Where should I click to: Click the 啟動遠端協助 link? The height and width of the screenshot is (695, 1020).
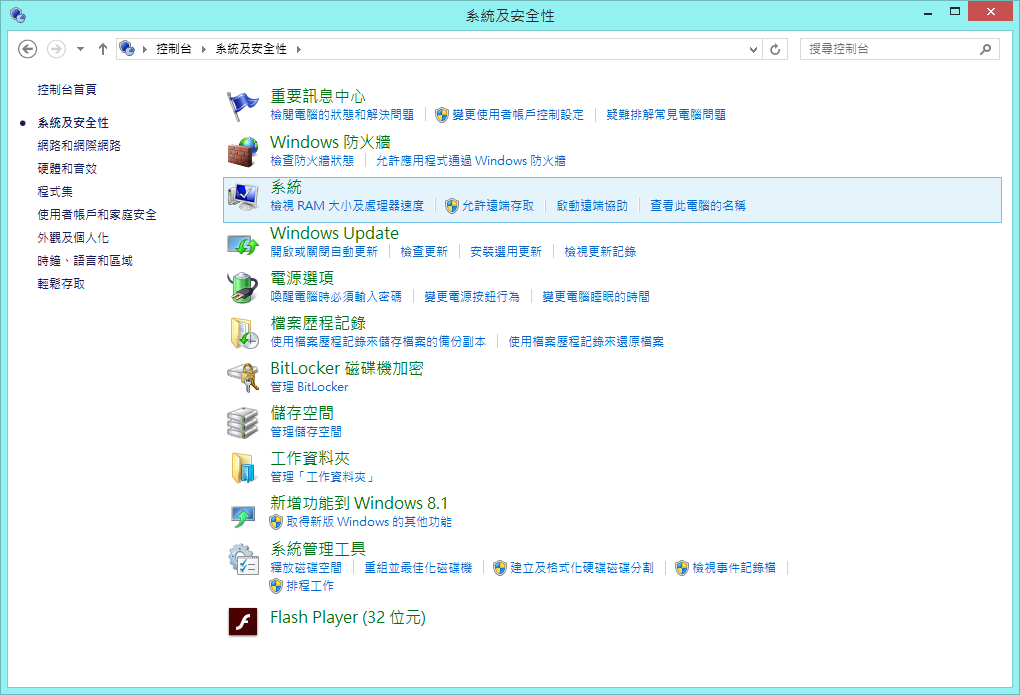click(592, 206)
